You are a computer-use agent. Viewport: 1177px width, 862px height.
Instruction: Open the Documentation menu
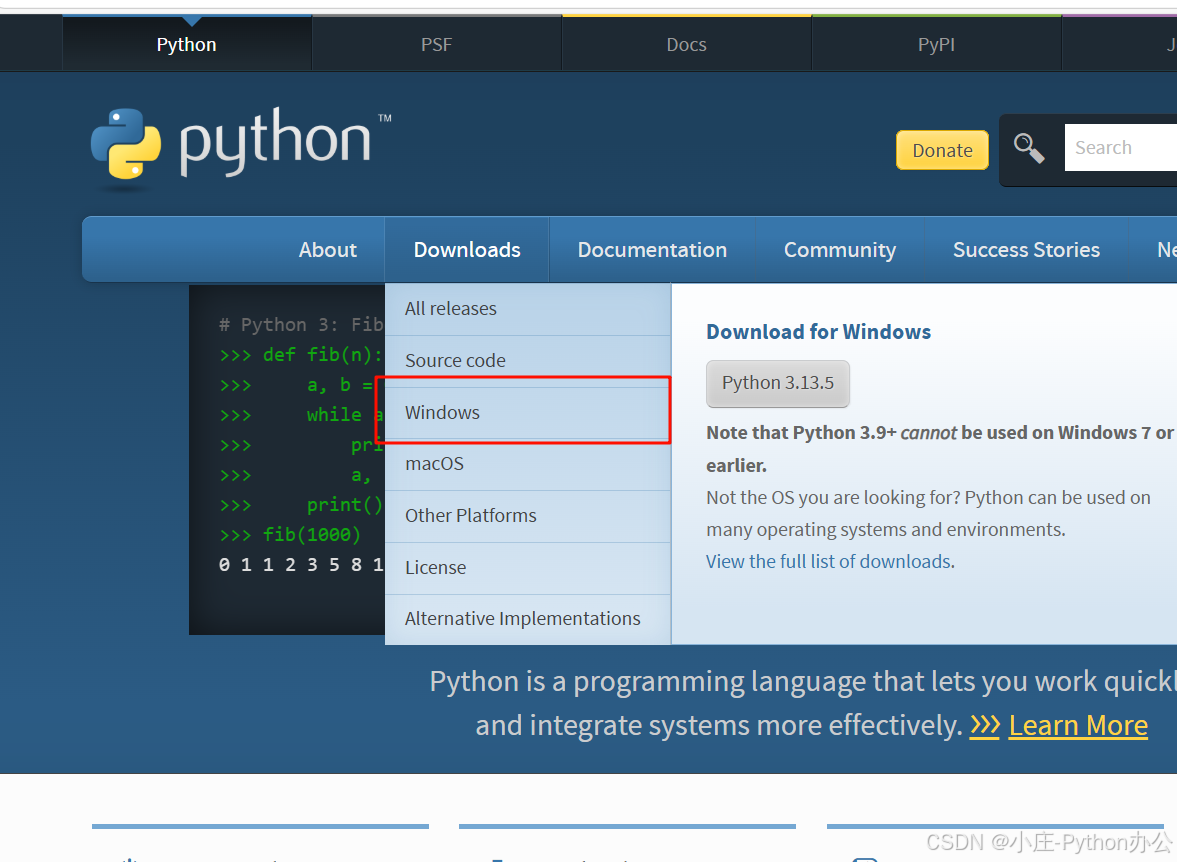pyautogui.click(x=652, y=249)
